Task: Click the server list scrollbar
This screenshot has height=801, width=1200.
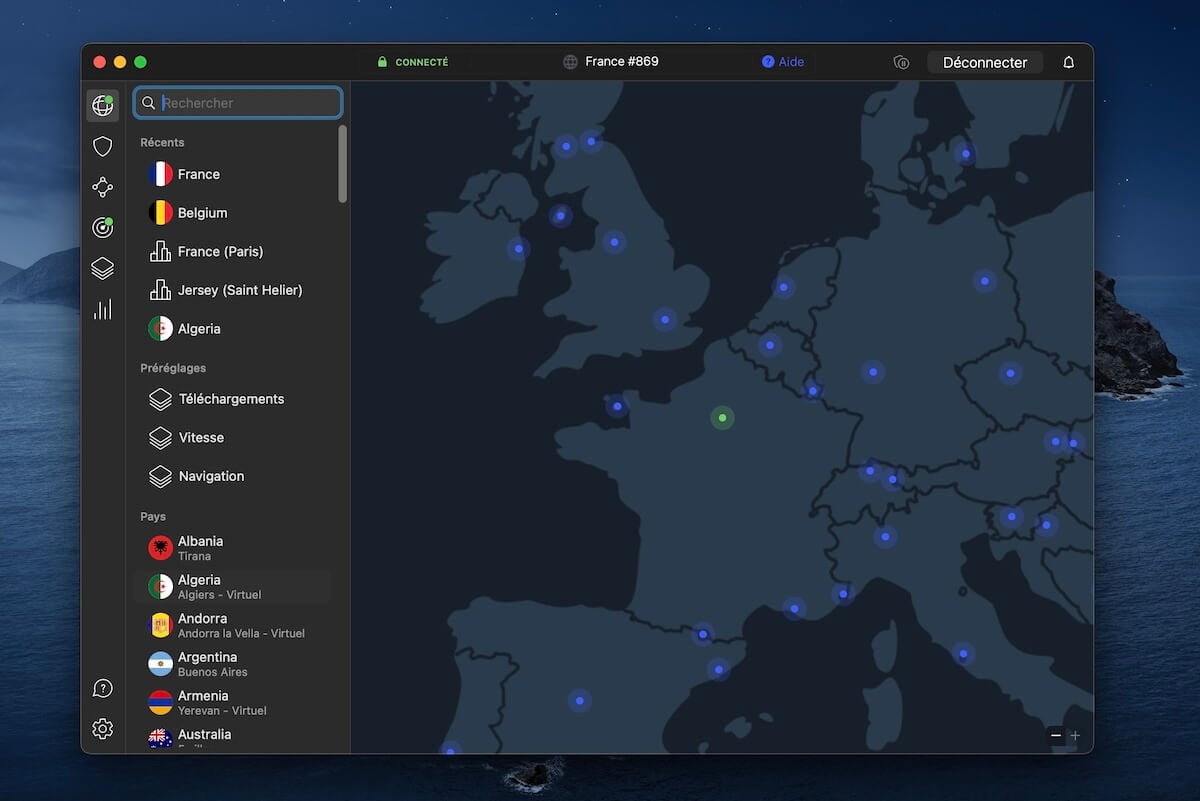Action: pyautogui.click(x=343, y=164)
